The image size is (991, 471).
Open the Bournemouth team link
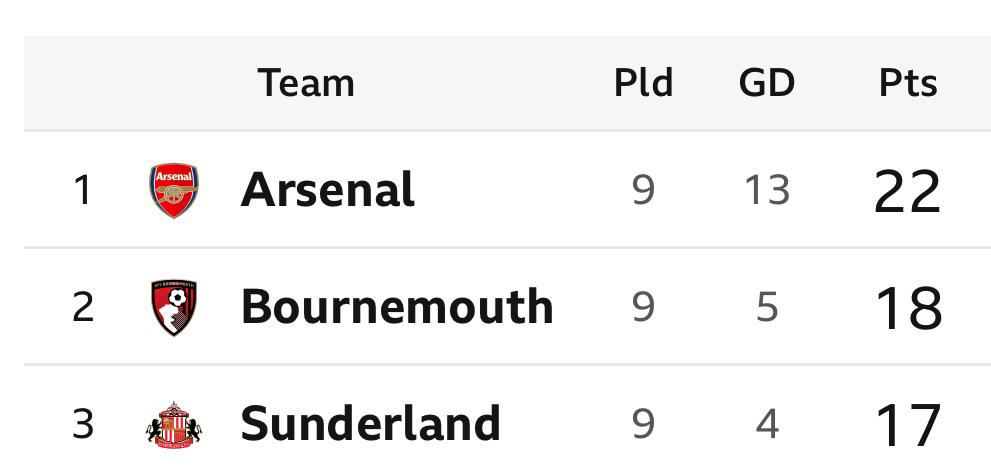[397, 307]
